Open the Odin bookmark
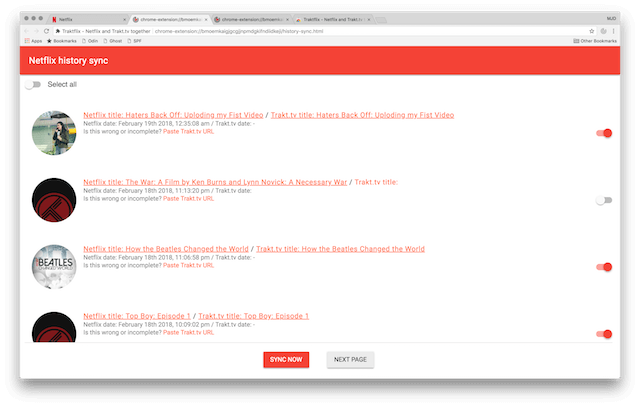 point(90,41)
